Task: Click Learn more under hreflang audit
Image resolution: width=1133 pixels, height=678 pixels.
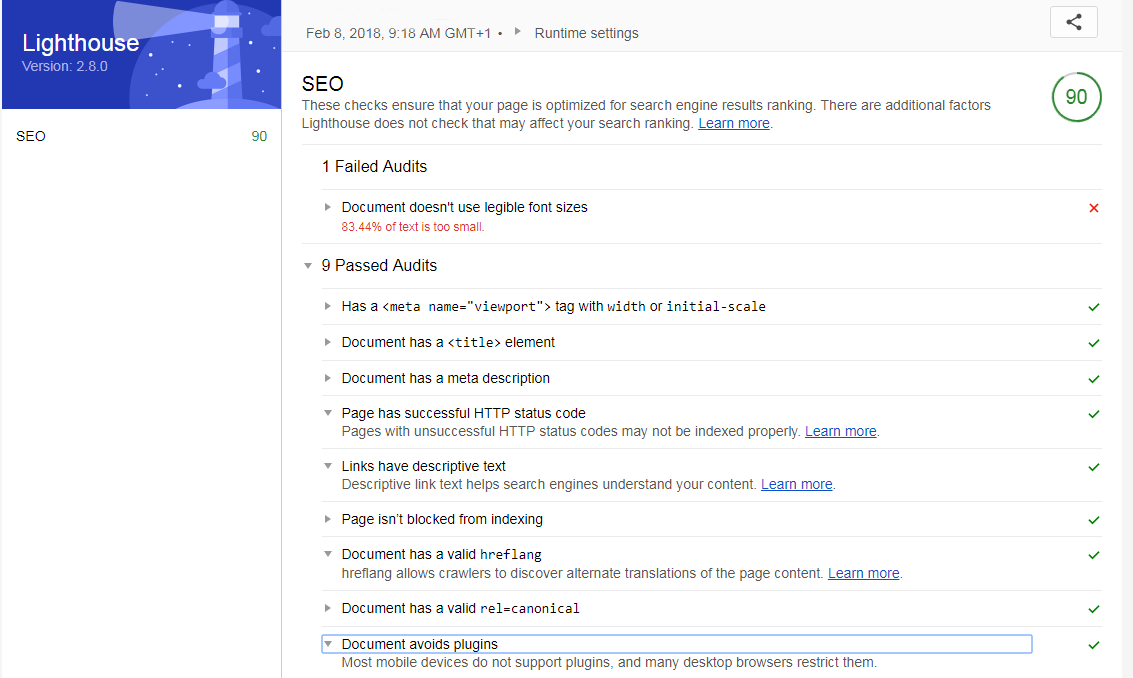Action: coord(863,573)
